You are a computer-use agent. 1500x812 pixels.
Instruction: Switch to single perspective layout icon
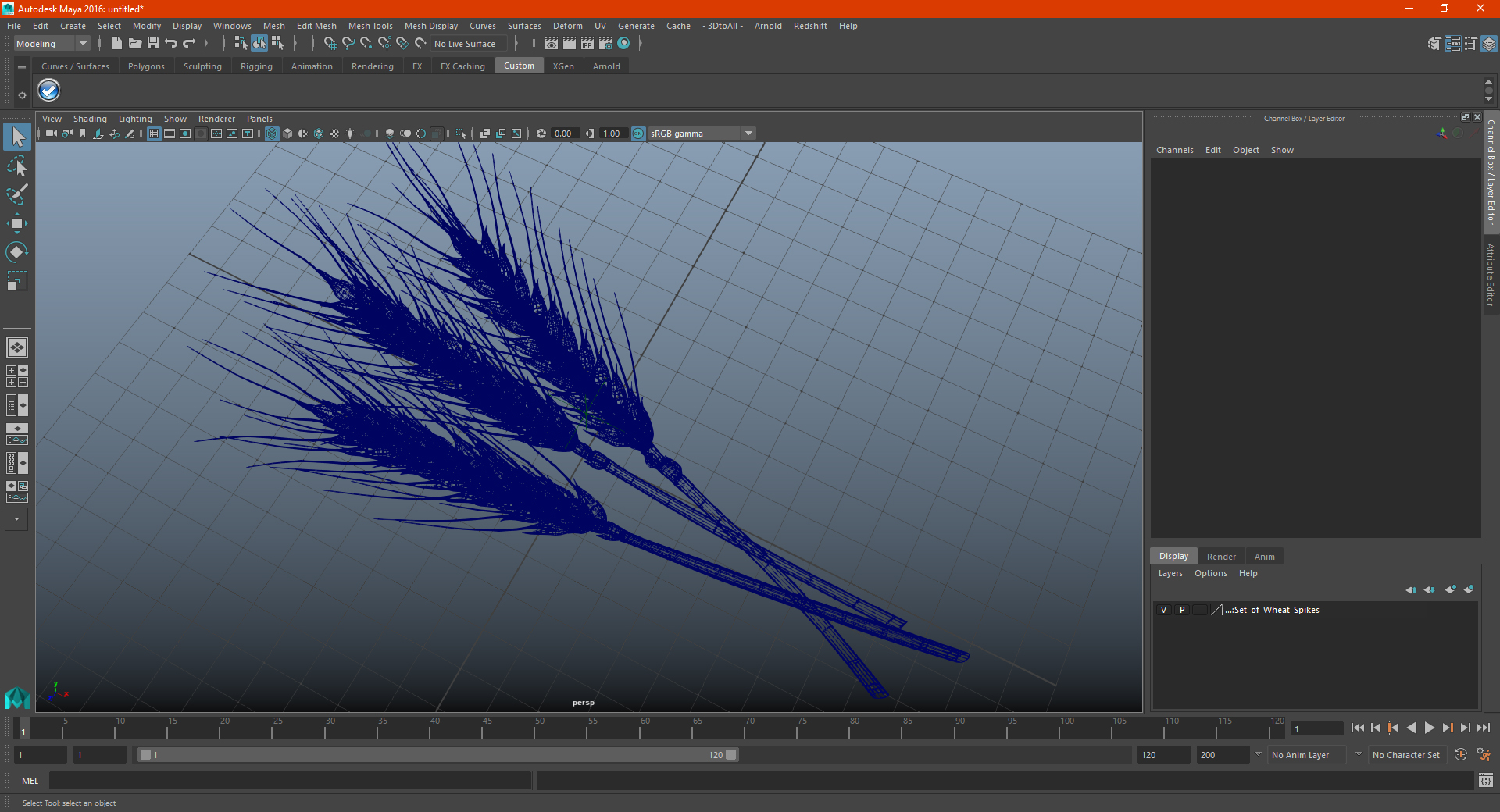coord(16,347)
